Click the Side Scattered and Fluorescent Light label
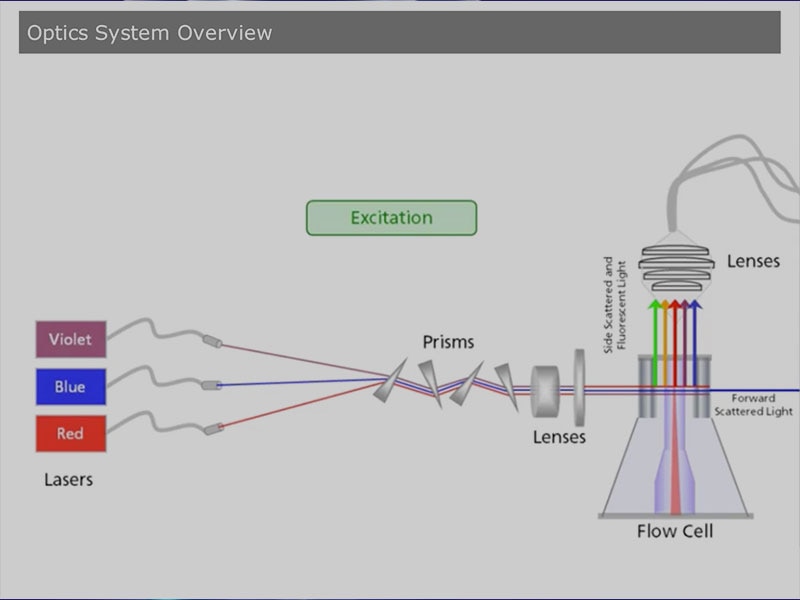 [x=614, y=305]
